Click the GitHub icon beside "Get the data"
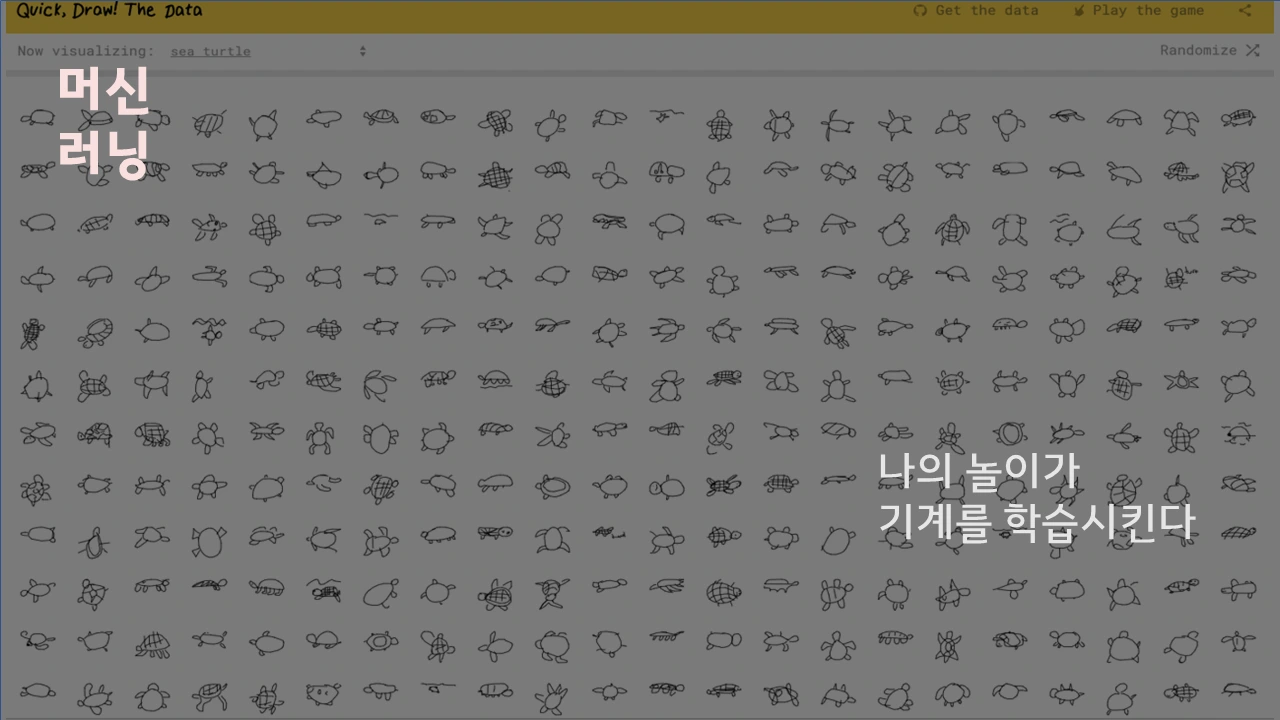This screenshot has width=1280, height=720. point(919,10)
